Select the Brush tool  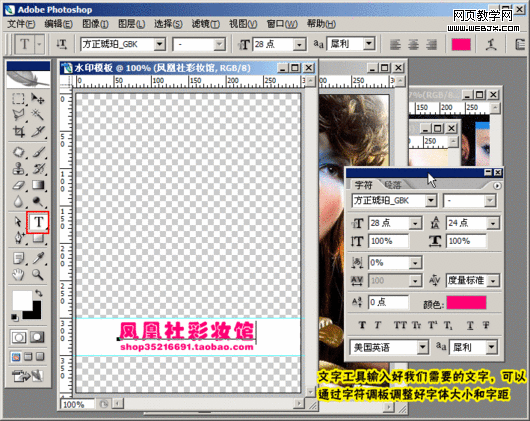38,152
